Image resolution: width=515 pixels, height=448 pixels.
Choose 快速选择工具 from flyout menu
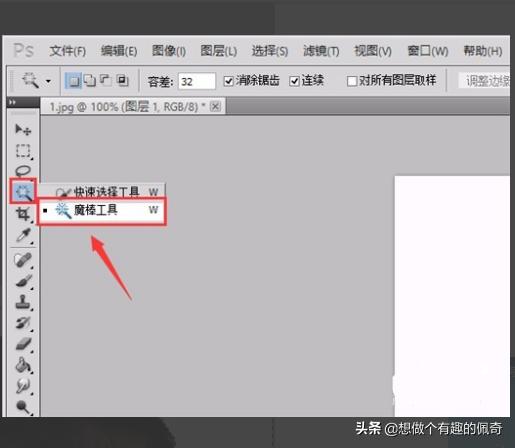point(103,192)
